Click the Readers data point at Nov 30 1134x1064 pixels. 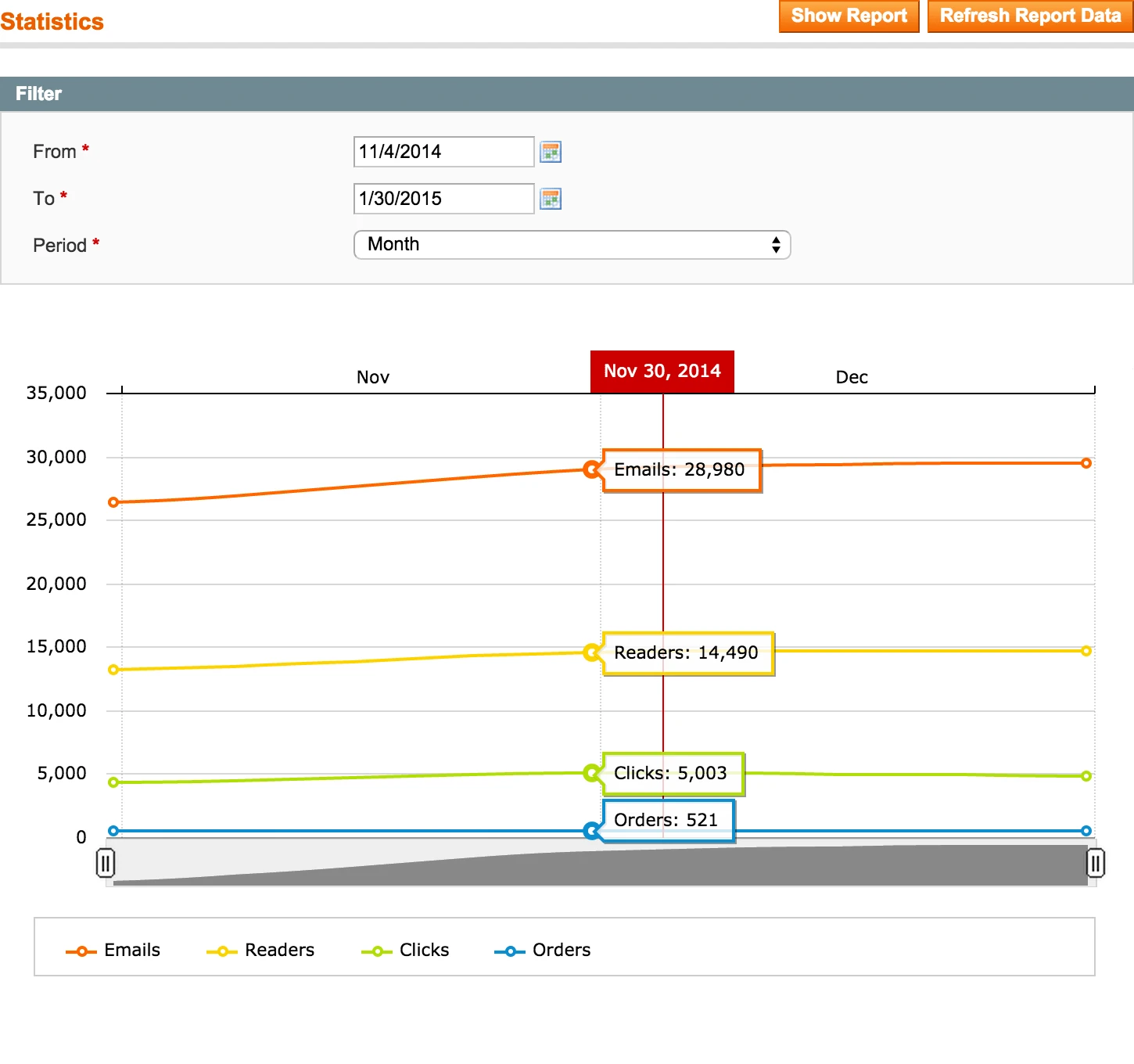click(x=592, y=652)
